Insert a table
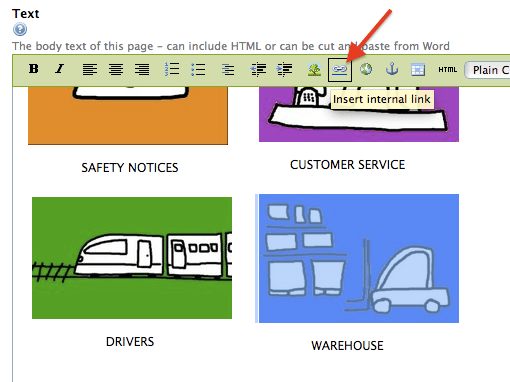This screenshot has width=510, height=382. (x=418, y=69)
